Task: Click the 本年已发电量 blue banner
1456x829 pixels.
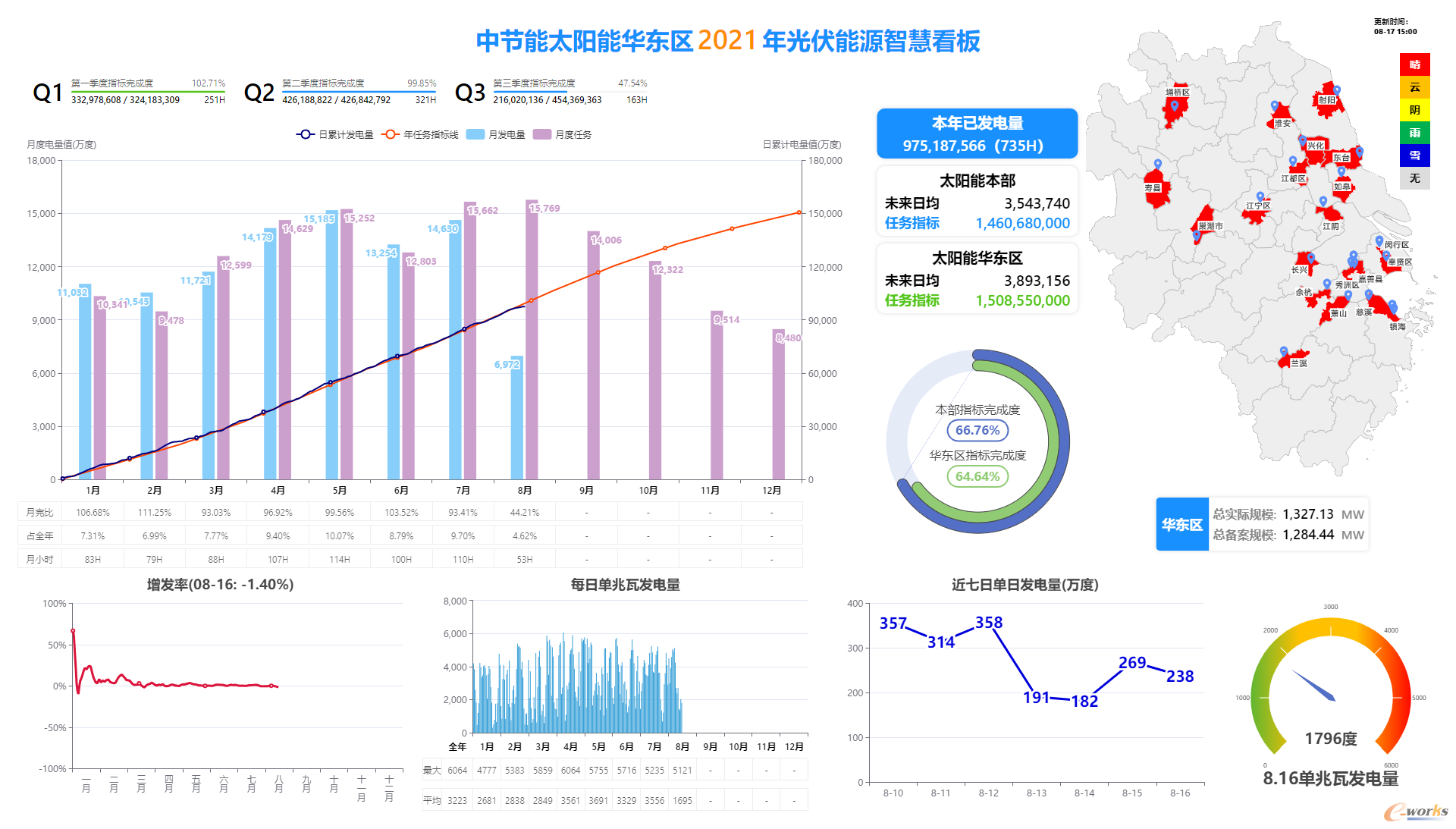Action: pos(977,133)
